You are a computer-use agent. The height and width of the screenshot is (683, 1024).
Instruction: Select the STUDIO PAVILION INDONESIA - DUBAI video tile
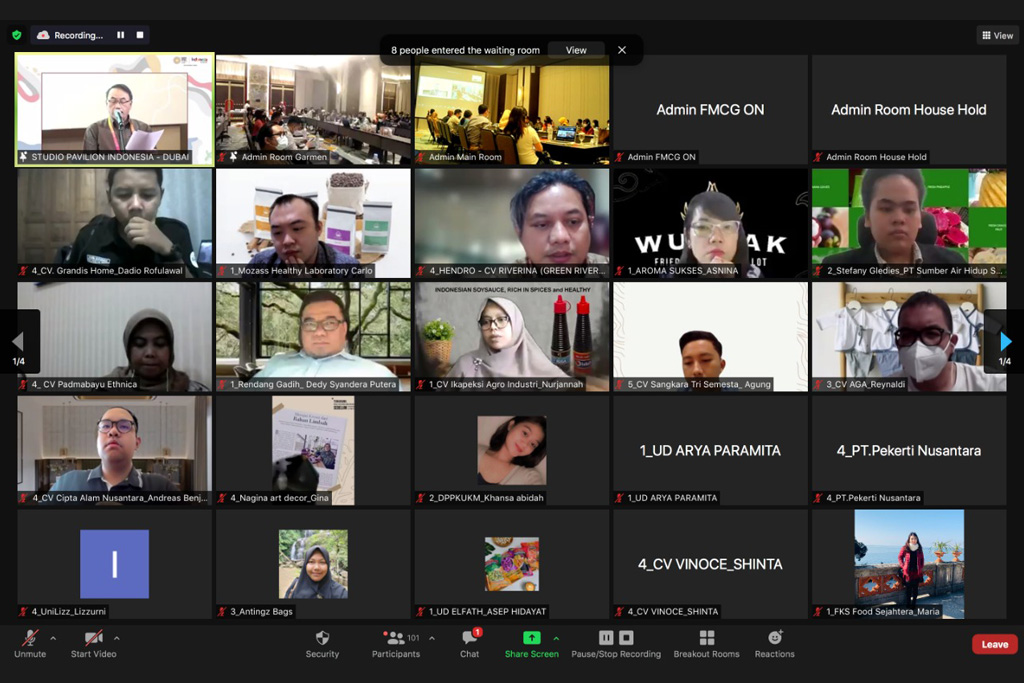(x=114, y=110)
